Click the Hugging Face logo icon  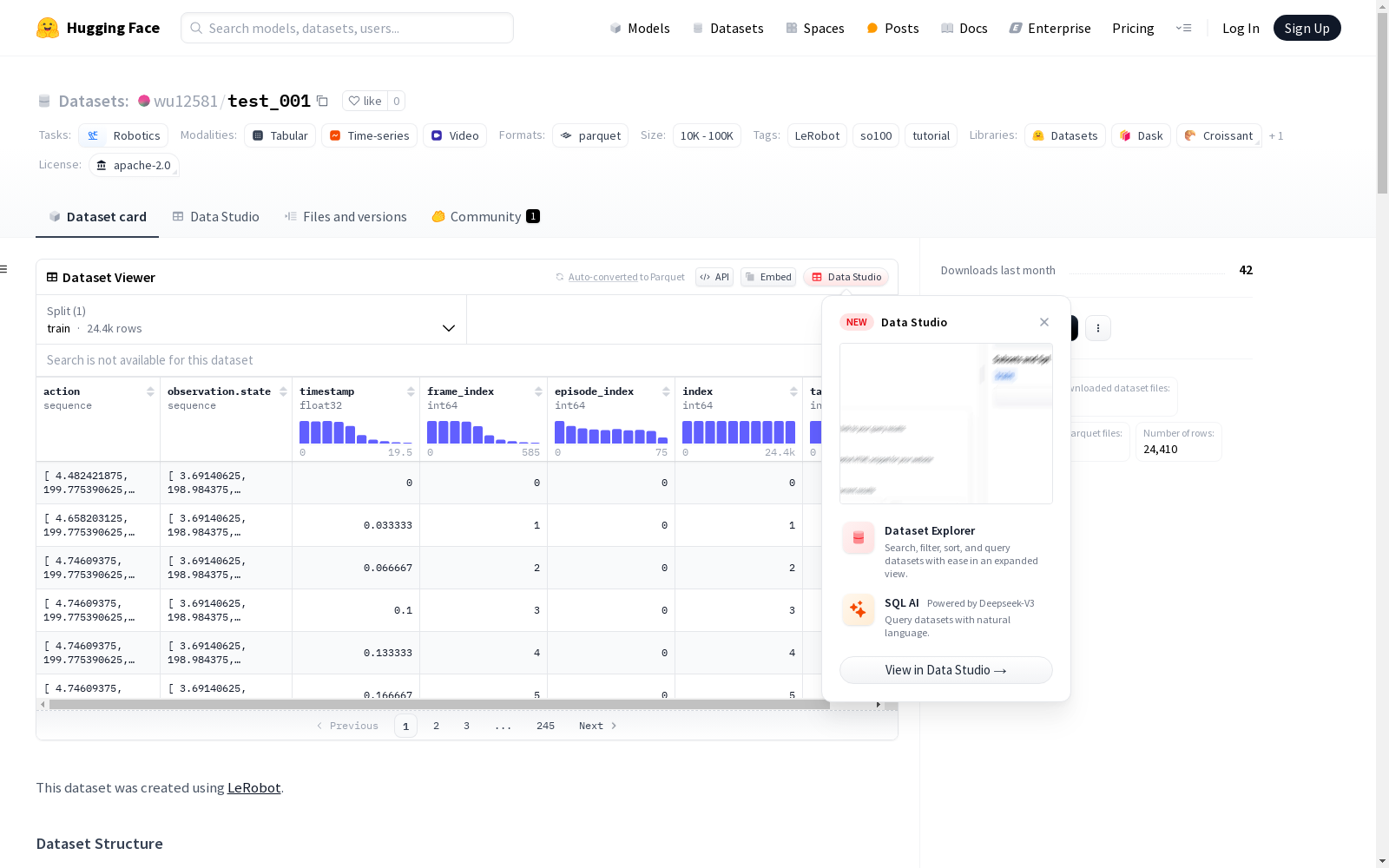tap(48, 28)
